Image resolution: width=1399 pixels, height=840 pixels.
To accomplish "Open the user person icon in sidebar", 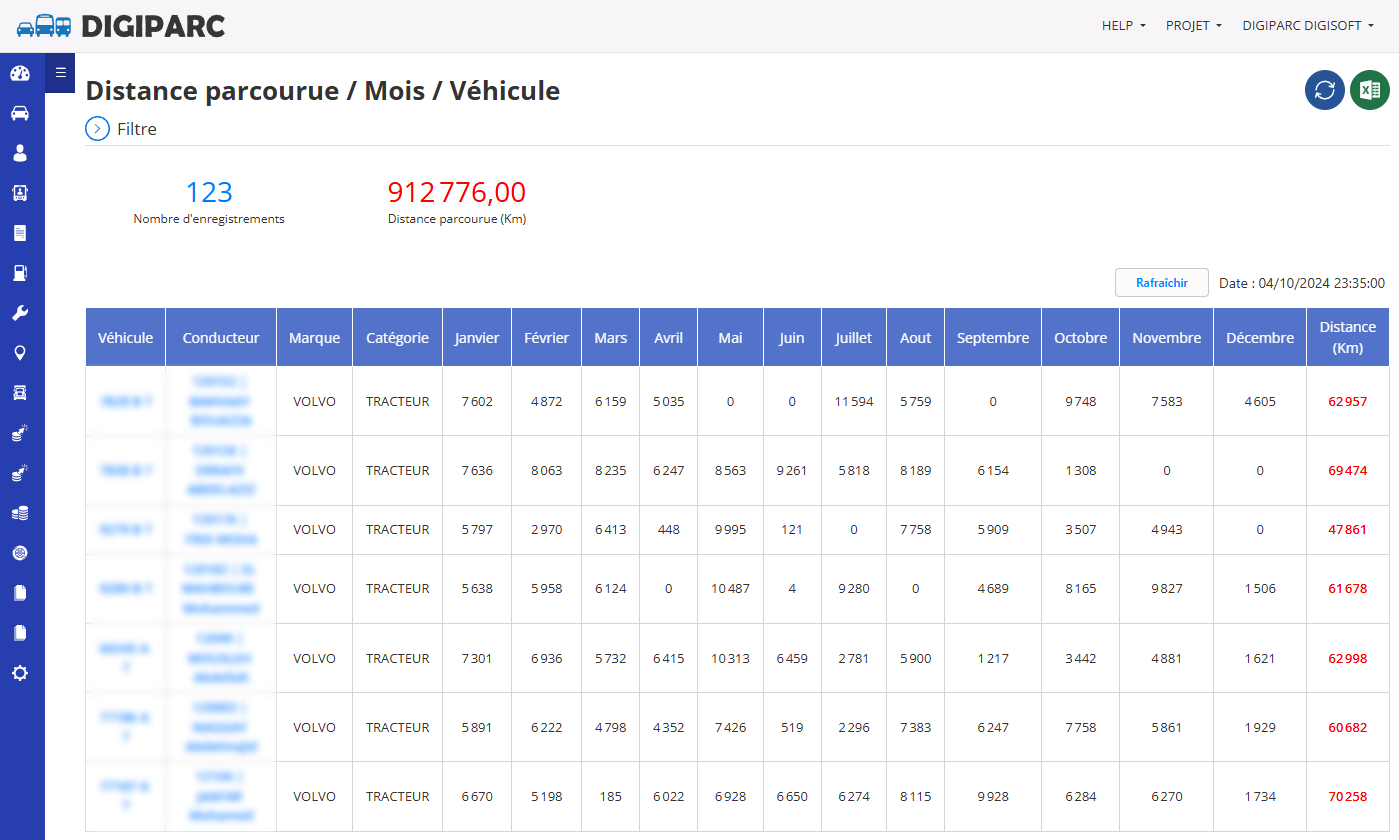I will tap(20, 153).
